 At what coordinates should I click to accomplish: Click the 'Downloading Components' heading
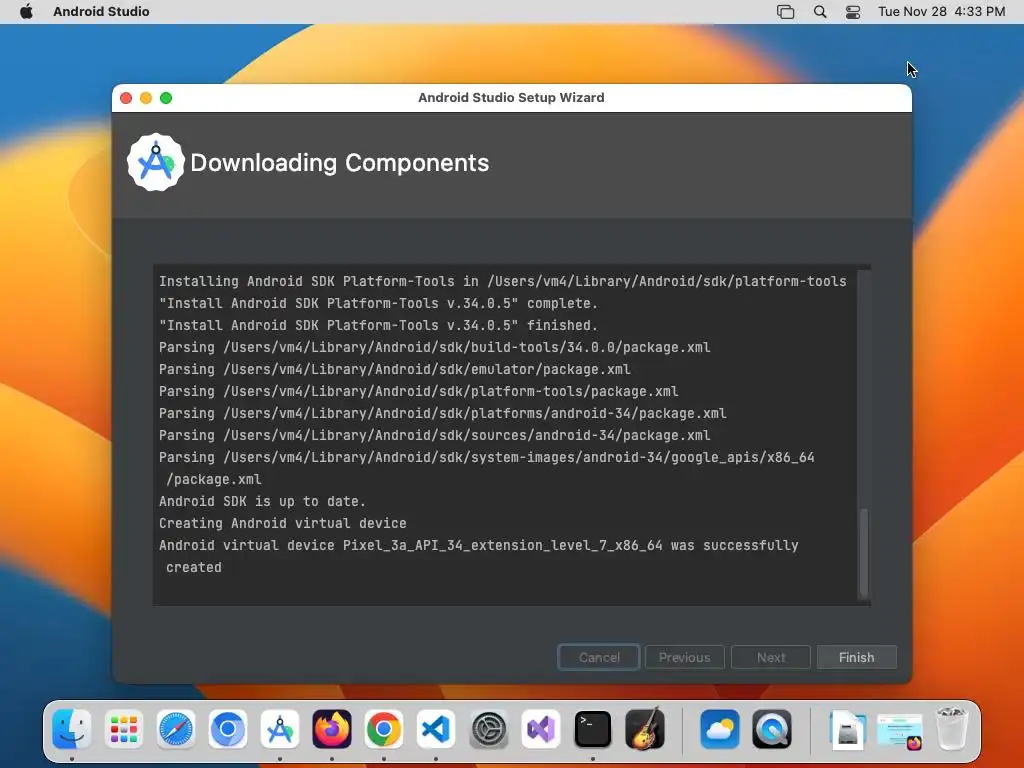(x=340, y=163)
